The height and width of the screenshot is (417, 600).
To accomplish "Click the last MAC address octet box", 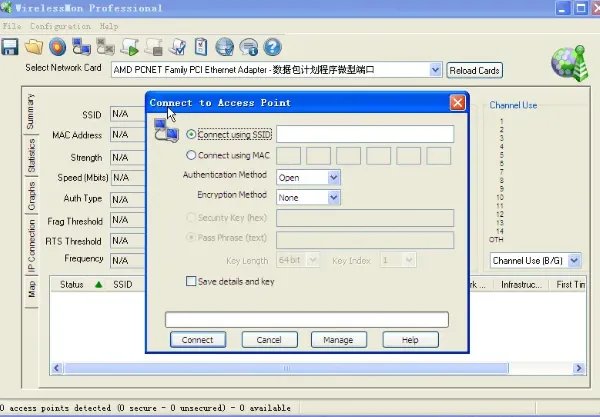I will coord(439,156).
